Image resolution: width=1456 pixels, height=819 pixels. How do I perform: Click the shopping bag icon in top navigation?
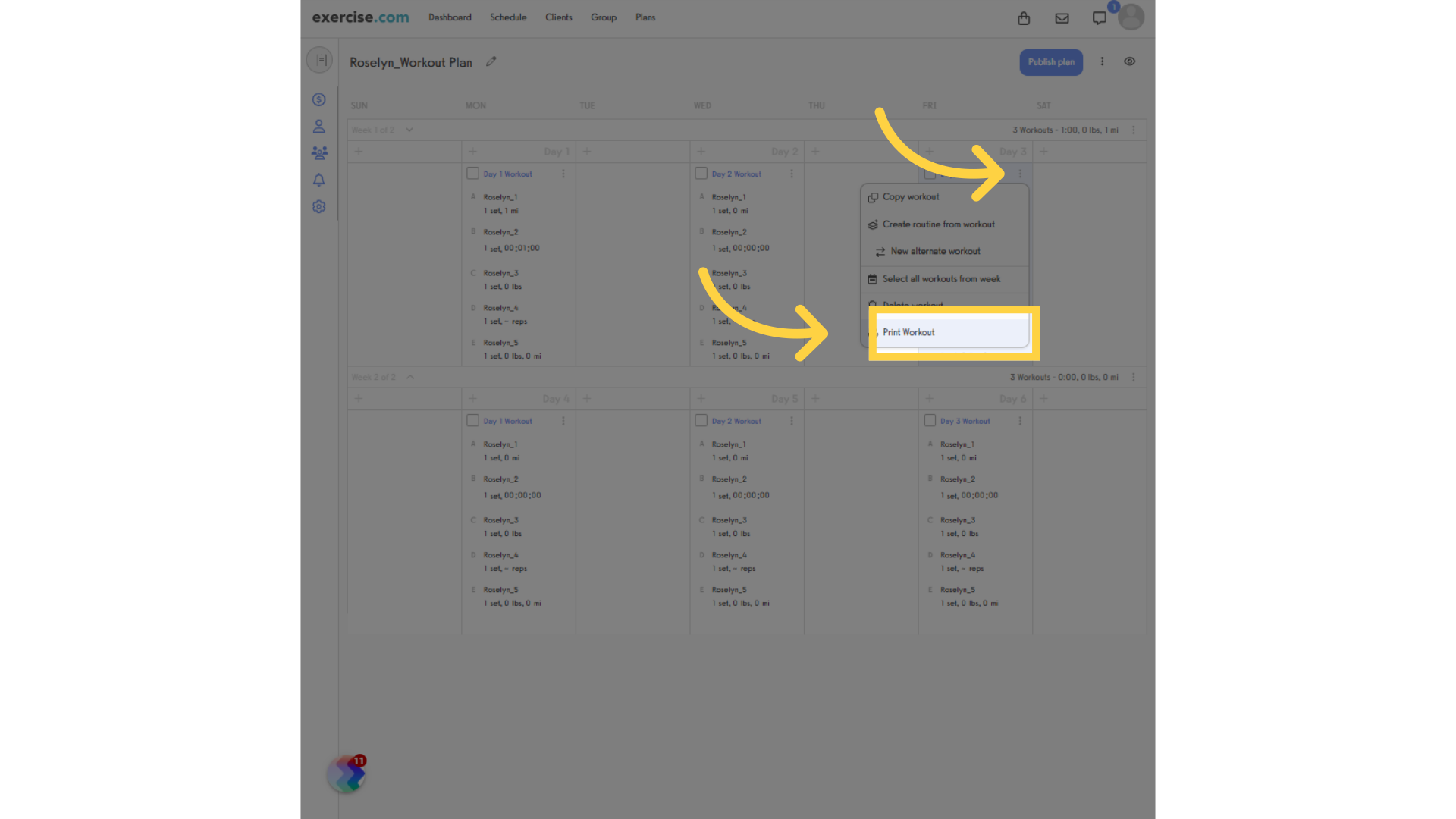1024,17
